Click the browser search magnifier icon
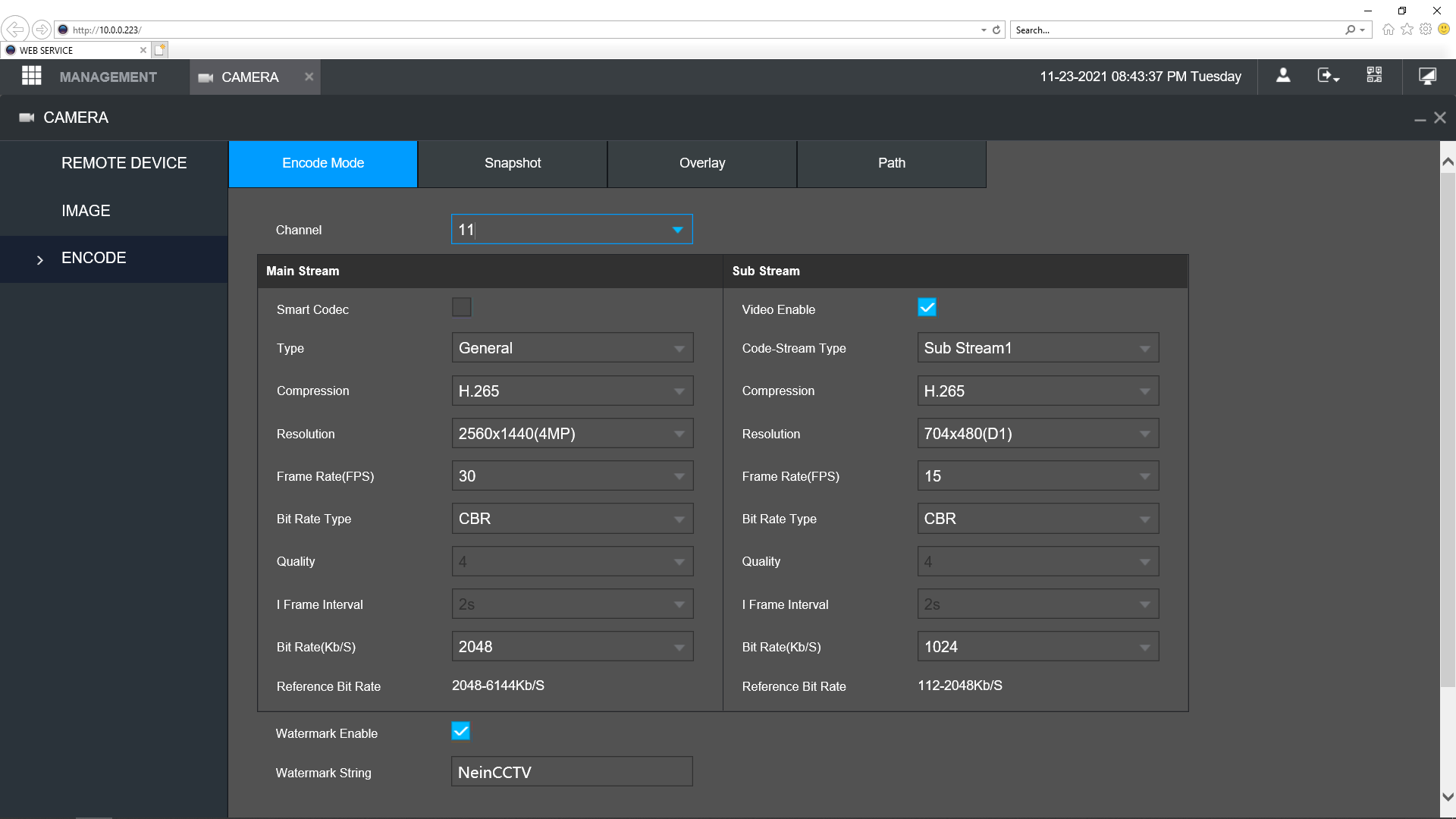This screenshot has width=1456, height=819. pyautogui.click(x=1350, y=30)
